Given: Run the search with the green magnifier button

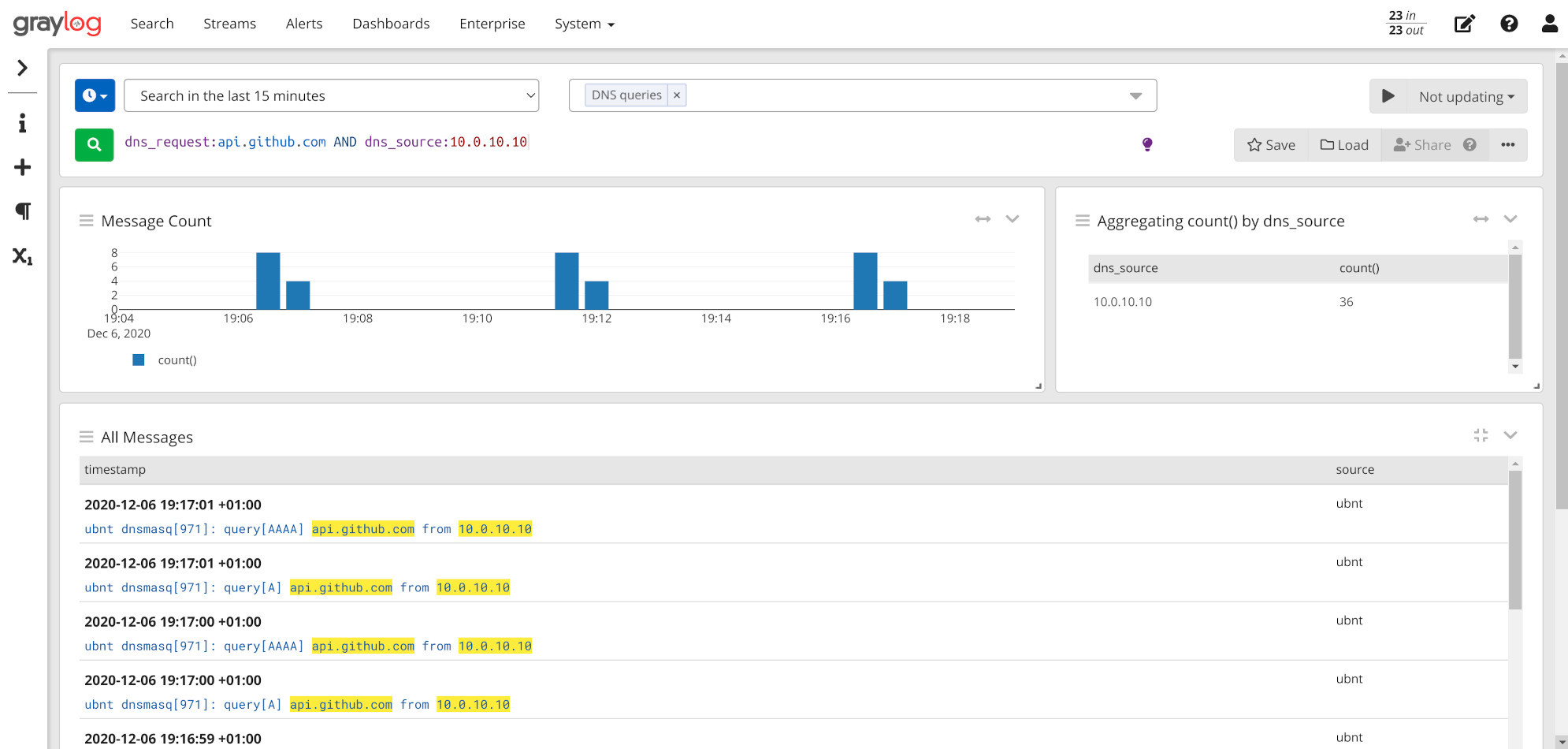Looking at the screenshot, I should pyautogui.click(x=94, y=144).
